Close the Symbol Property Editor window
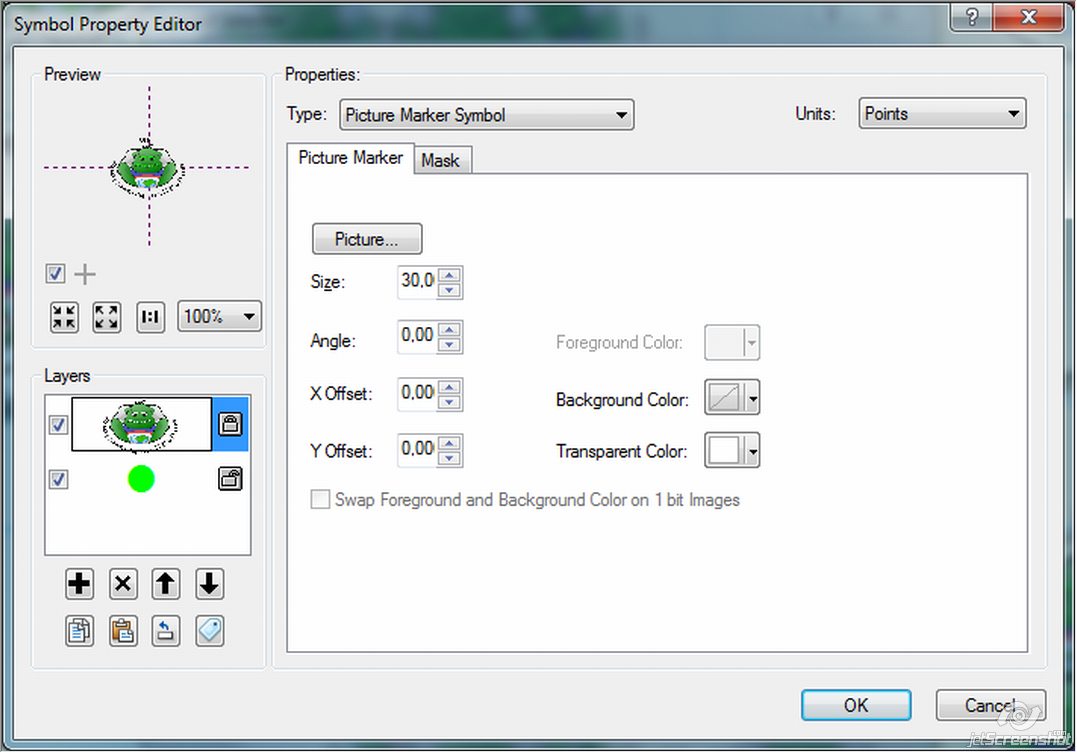This screenshot has width=1077, height=753. point(1029,16)
